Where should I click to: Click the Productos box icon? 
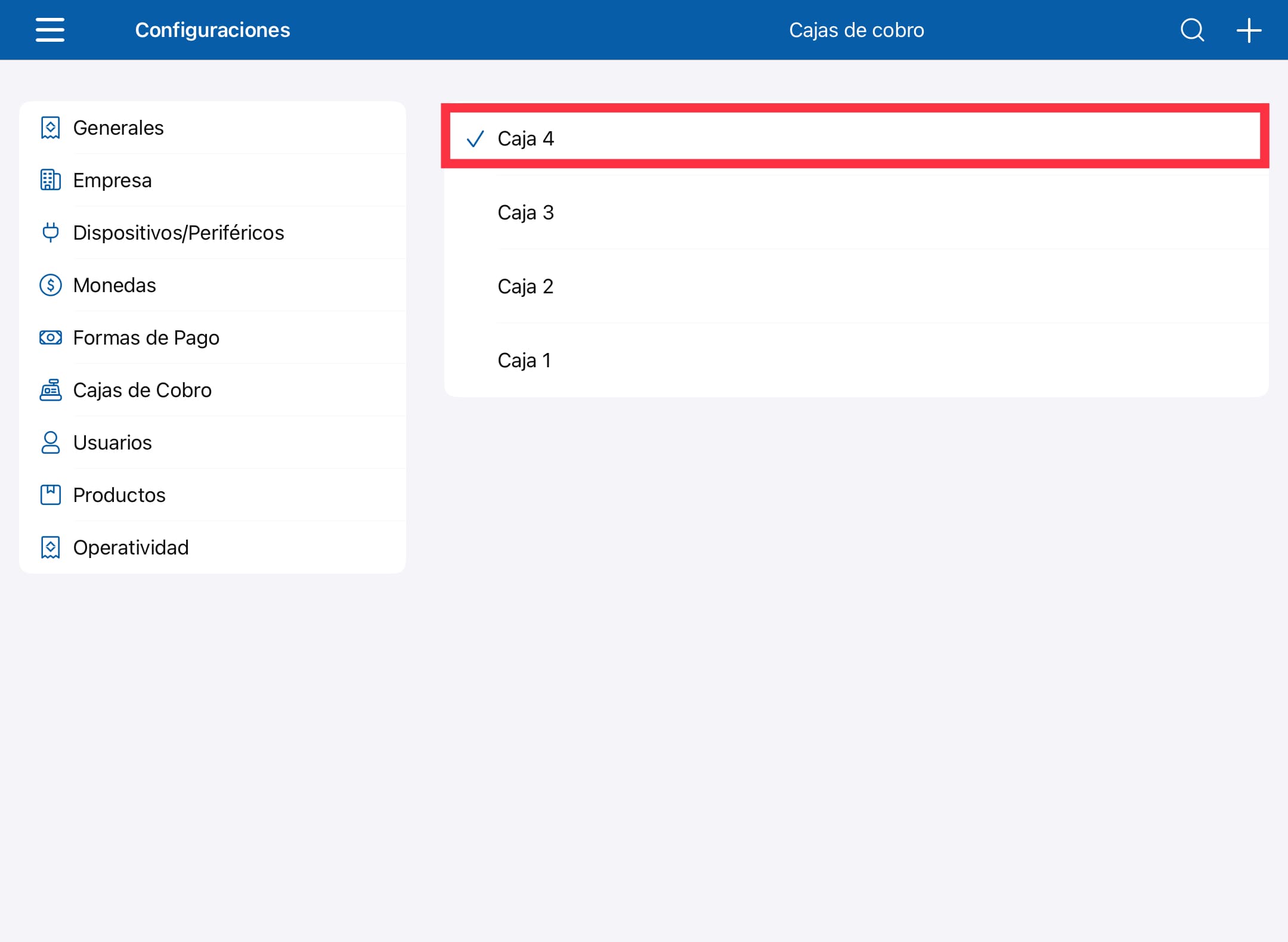click(x=51, y=495)
